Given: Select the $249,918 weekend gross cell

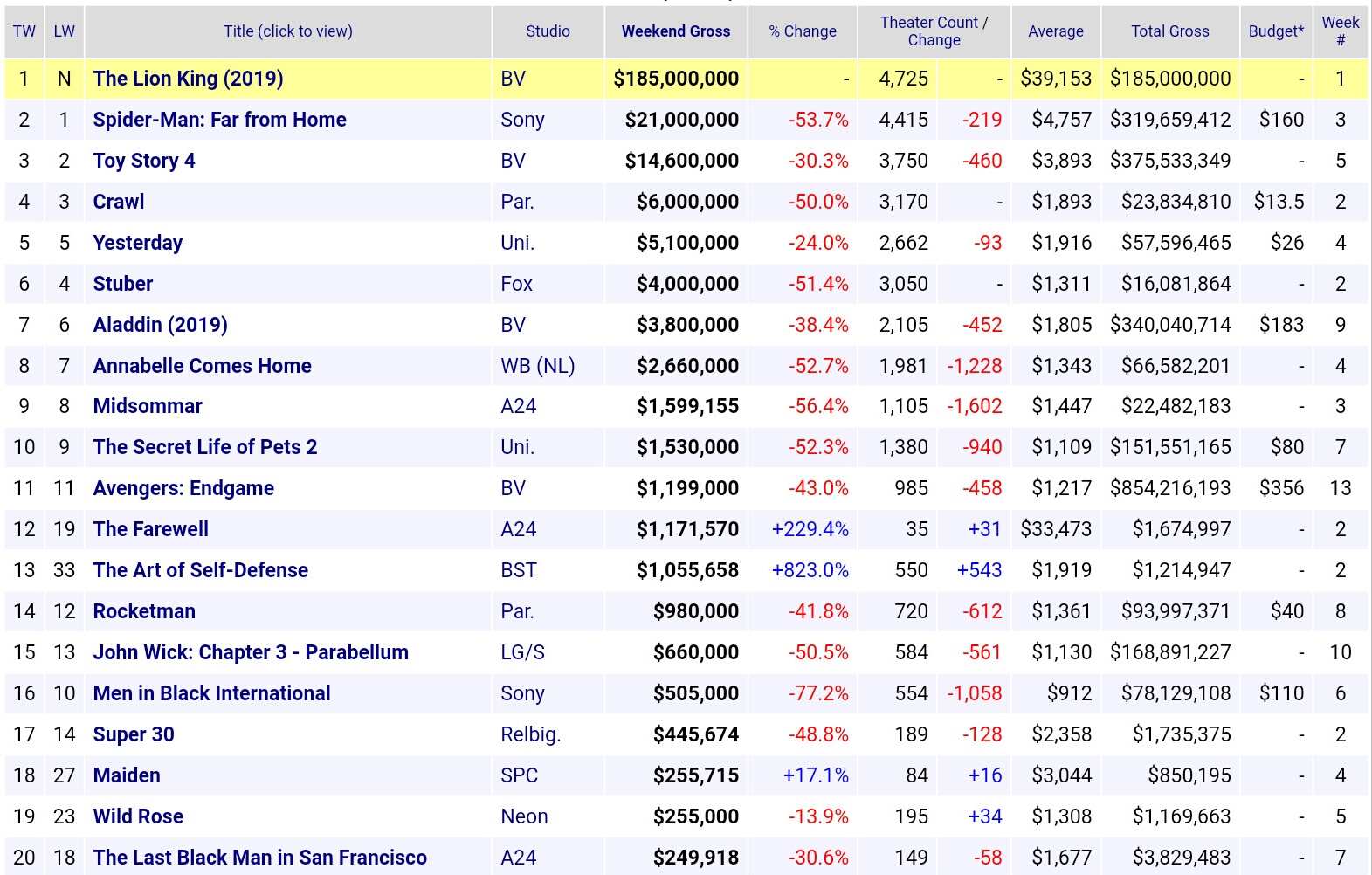Looking at the screenshot, I should (696, 858).
